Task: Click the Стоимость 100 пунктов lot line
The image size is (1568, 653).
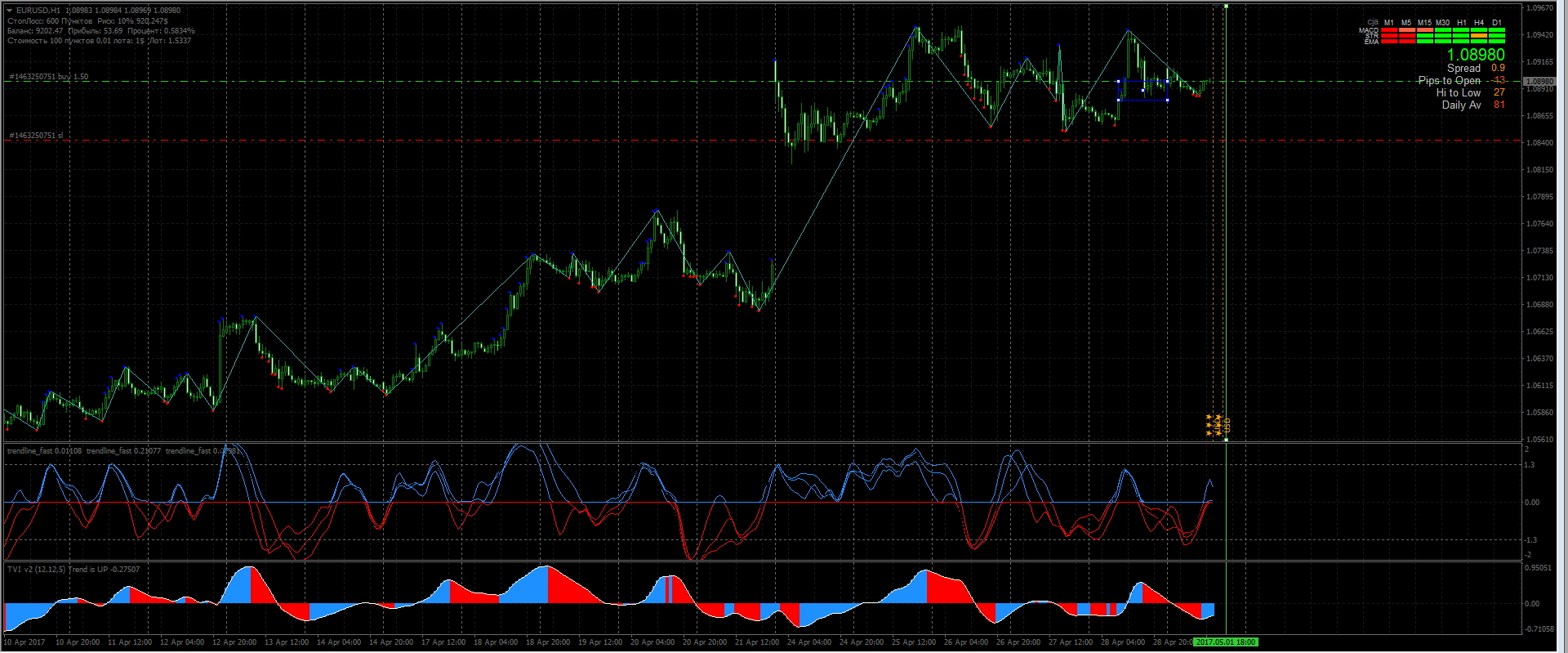Action: pyautogui.click(x=99, y=41)
